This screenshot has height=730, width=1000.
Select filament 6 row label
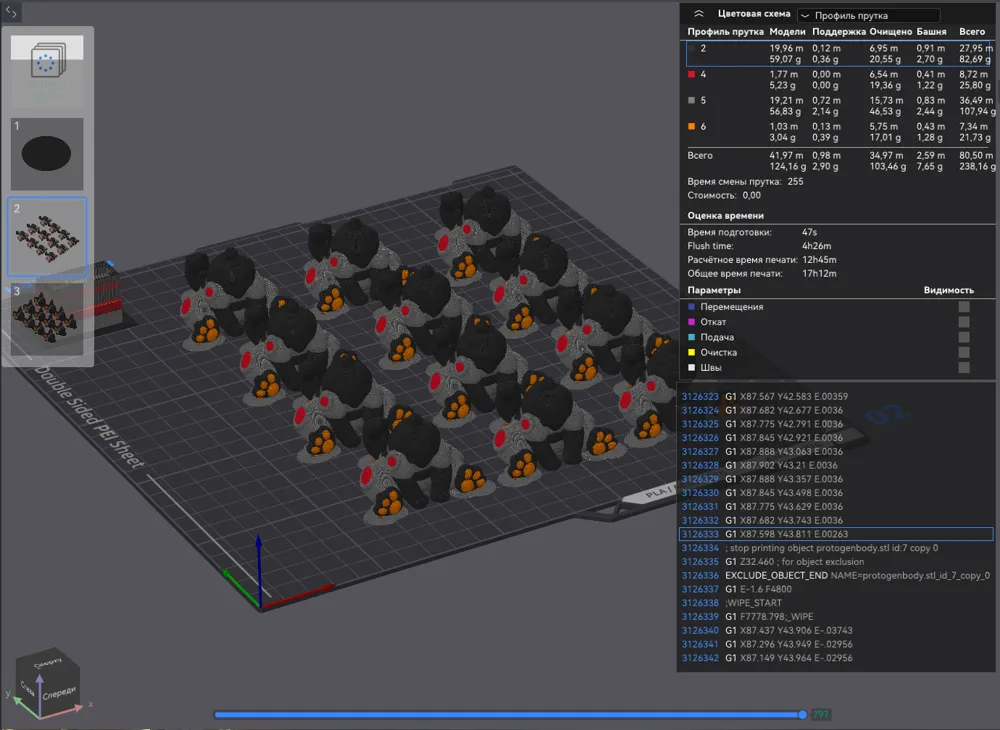pyautogui.click(x=703, y=127)
